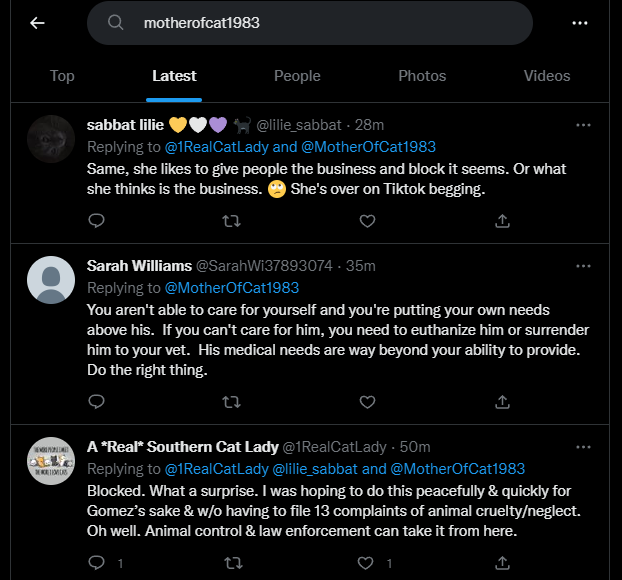Reply to sabbat lilie's tweet
The image size is (622, 580).
pyautogui.click(x=96, y=221)
